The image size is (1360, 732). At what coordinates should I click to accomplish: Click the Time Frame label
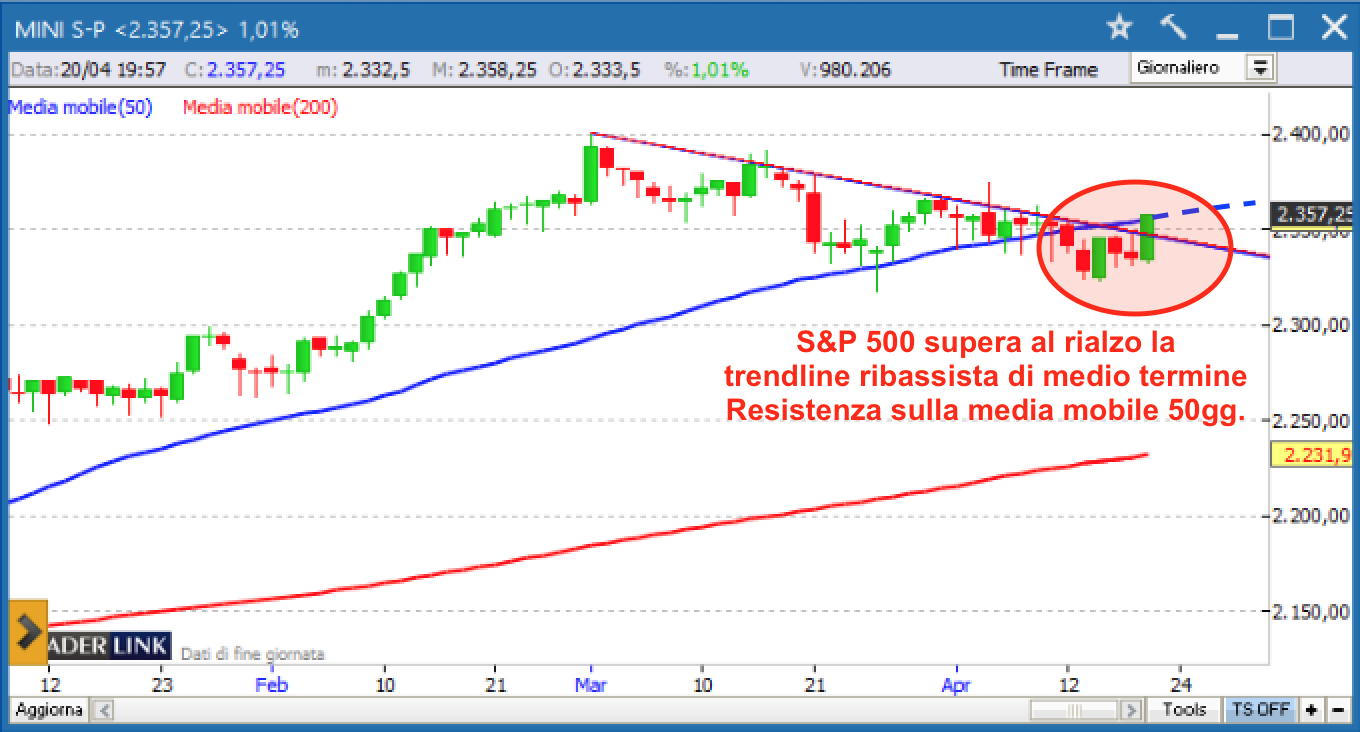point(1048,70)
